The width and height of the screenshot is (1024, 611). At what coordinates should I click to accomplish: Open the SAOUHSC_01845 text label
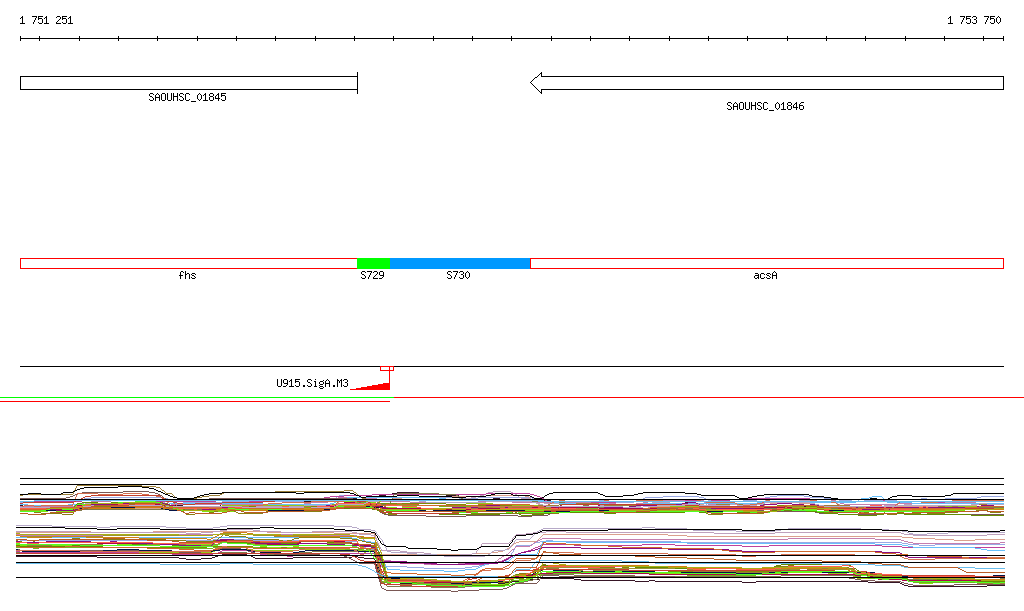click(x=187, y=97)
